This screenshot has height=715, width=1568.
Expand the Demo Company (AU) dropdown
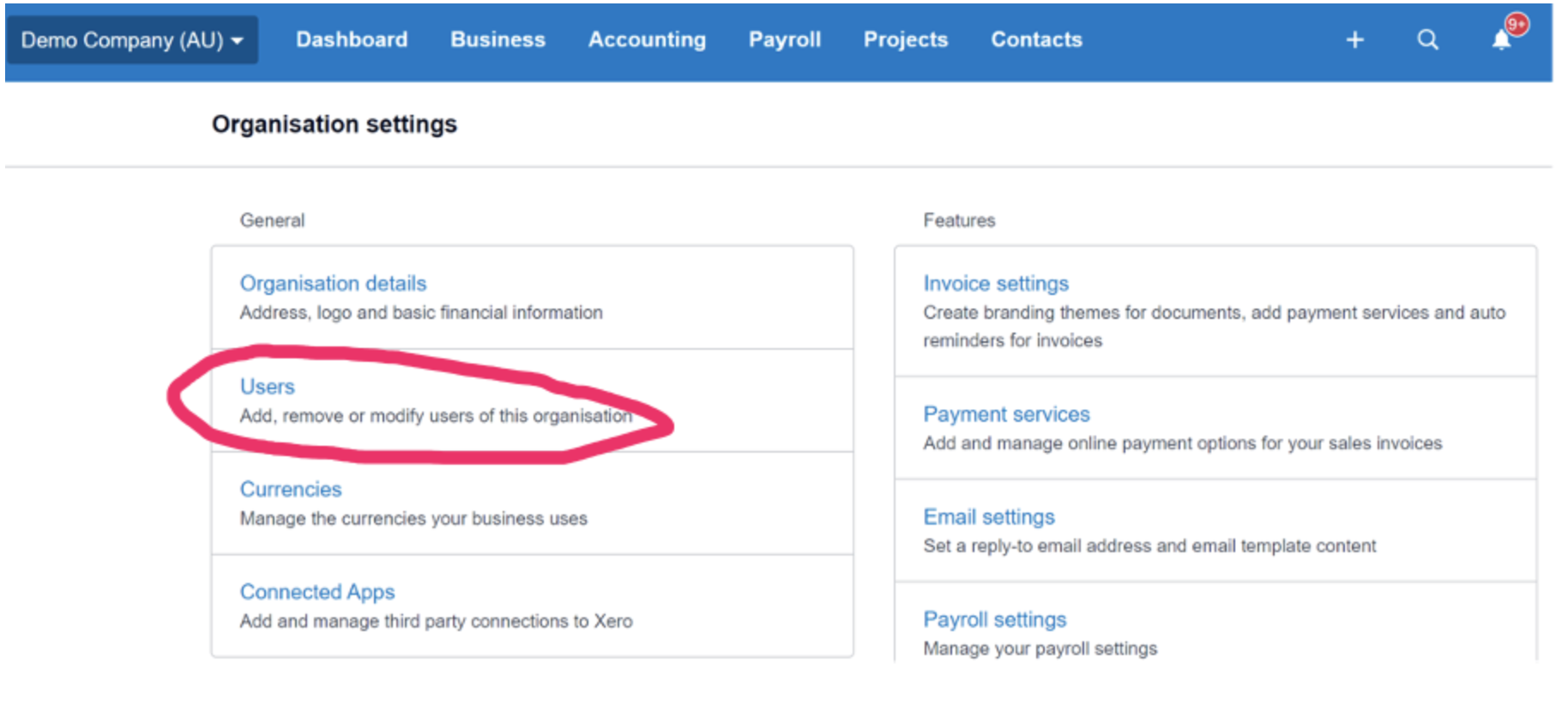tap(132, 40)
